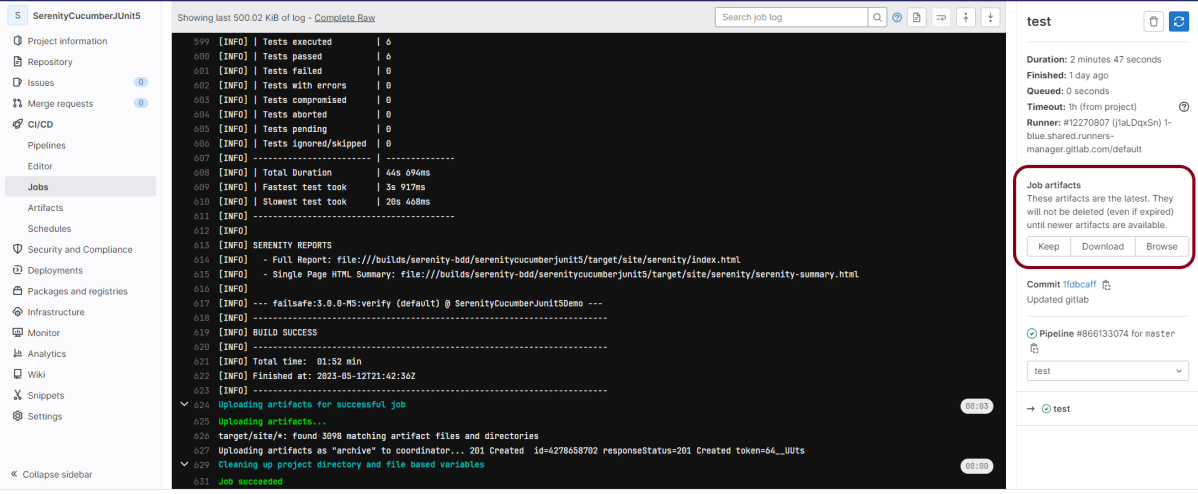The height and width of the screenshot is (494, 1198).
Task: Open the 'test' stage dropdown
Action: (x=1107, y=371)
